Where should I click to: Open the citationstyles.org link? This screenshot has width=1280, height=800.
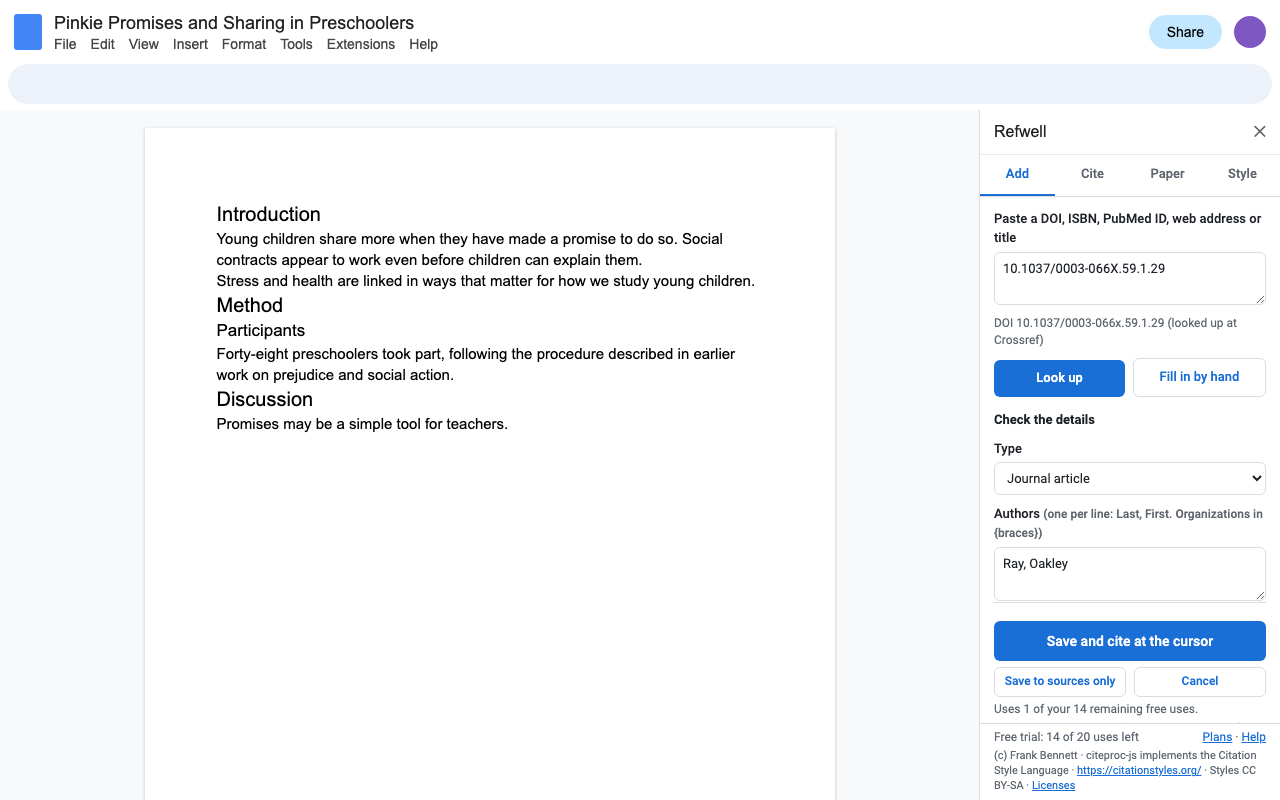[x=1139, y=770]
